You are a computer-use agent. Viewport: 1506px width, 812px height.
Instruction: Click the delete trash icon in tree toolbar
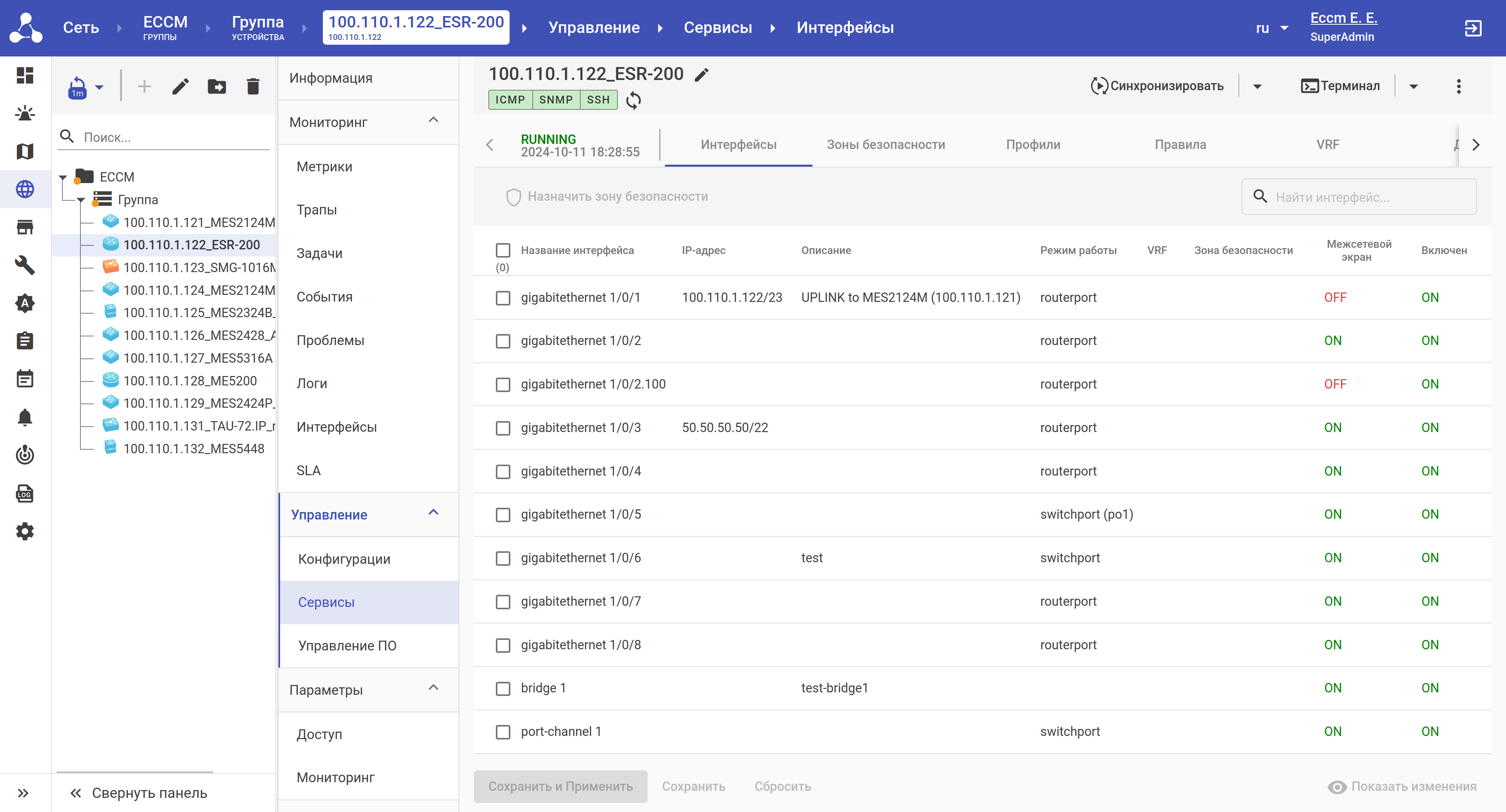click(253, 87)
